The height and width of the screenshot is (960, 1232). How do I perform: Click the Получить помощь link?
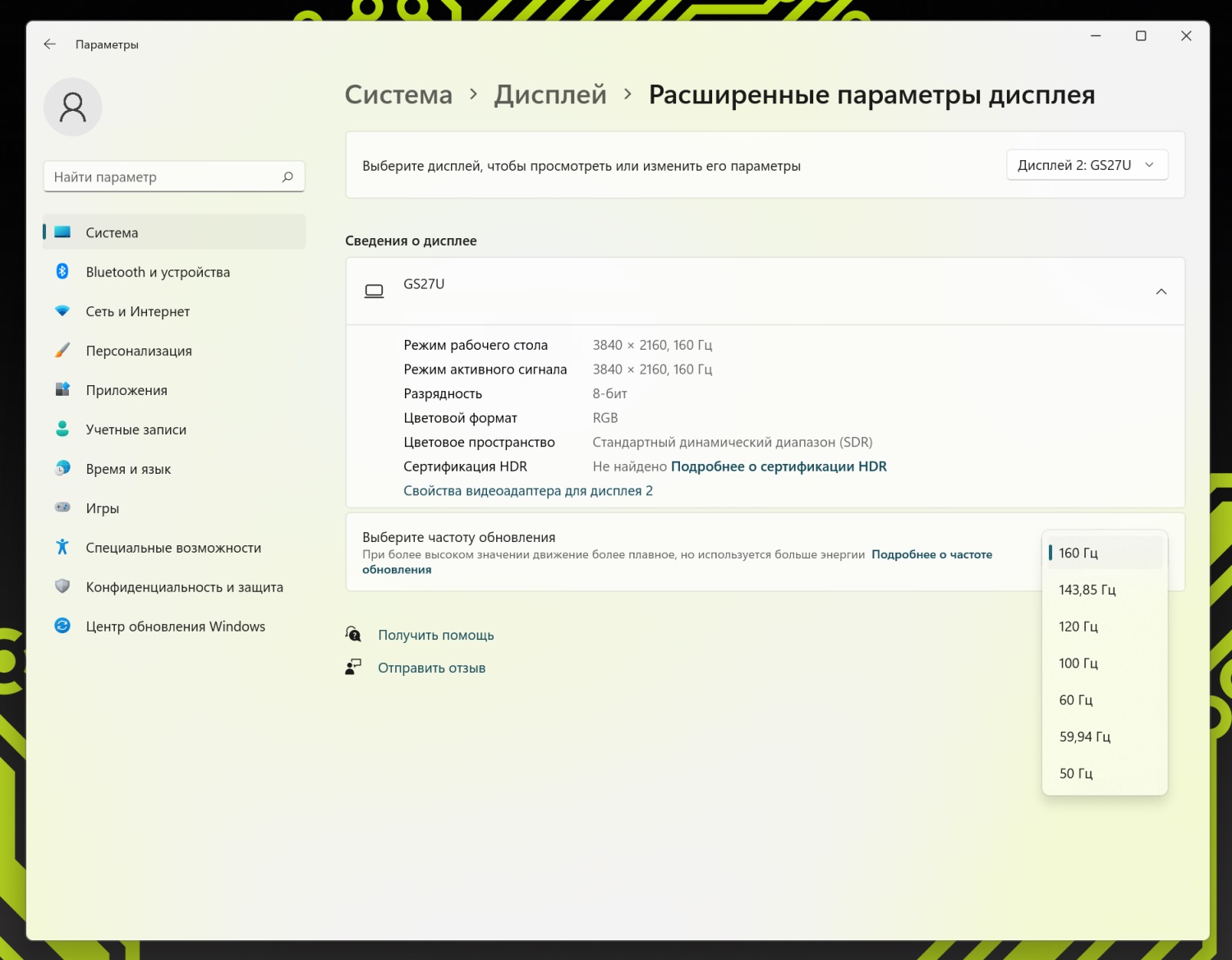click(435, 635)
